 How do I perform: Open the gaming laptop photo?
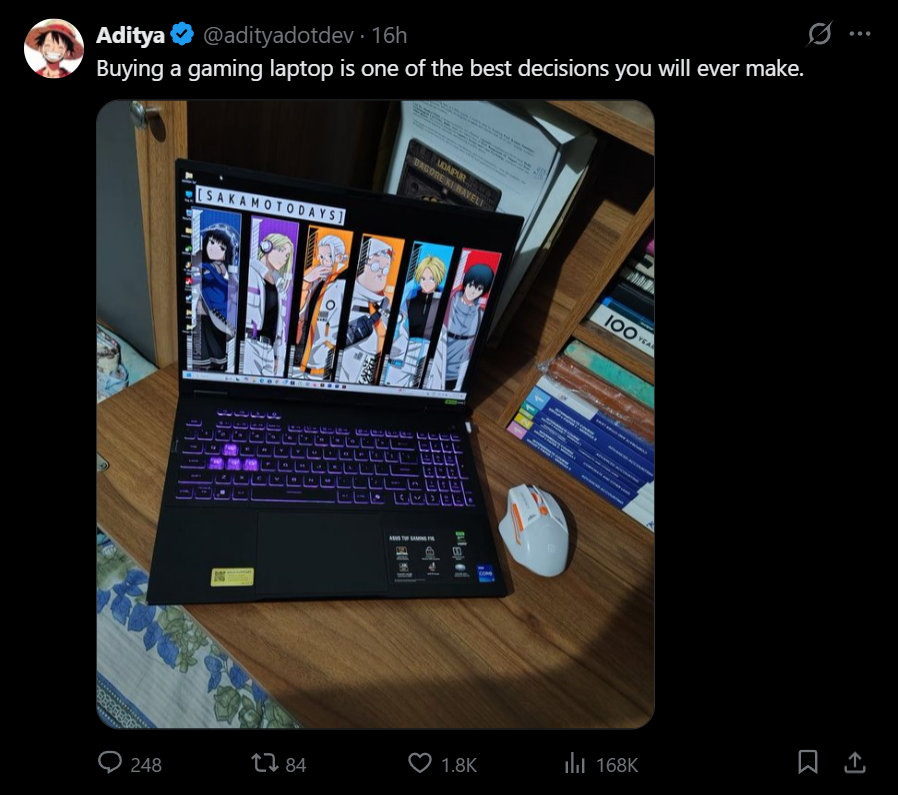pos(375,414)
